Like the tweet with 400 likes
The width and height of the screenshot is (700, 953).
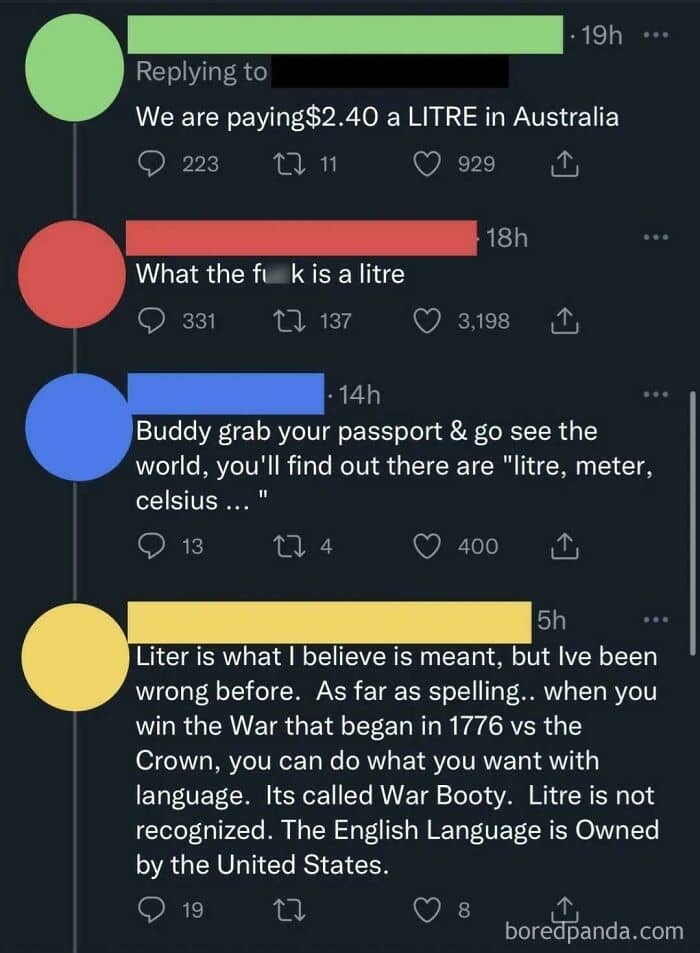pos(430,546)
